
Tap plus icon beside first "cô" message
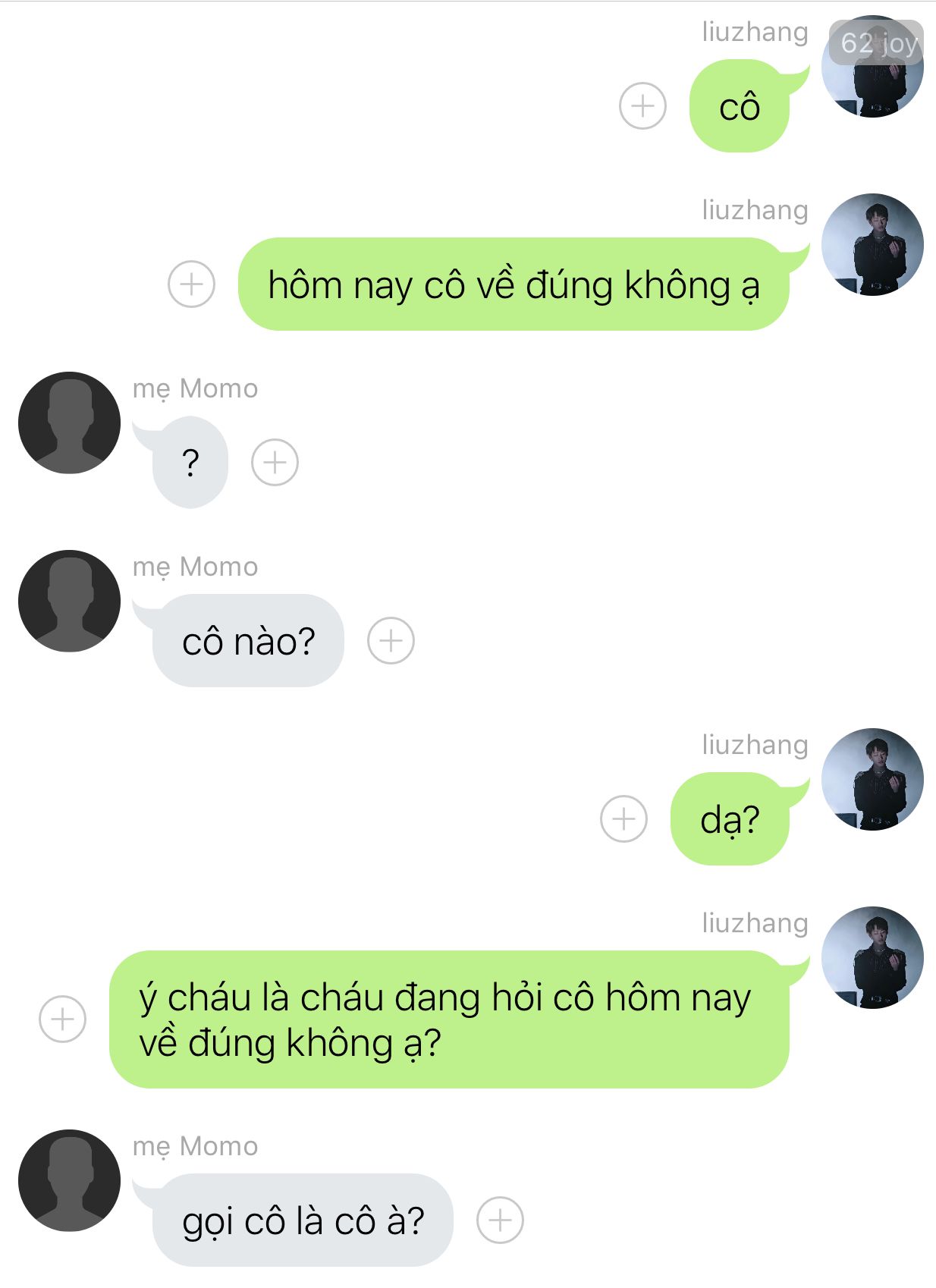[642, 105]
